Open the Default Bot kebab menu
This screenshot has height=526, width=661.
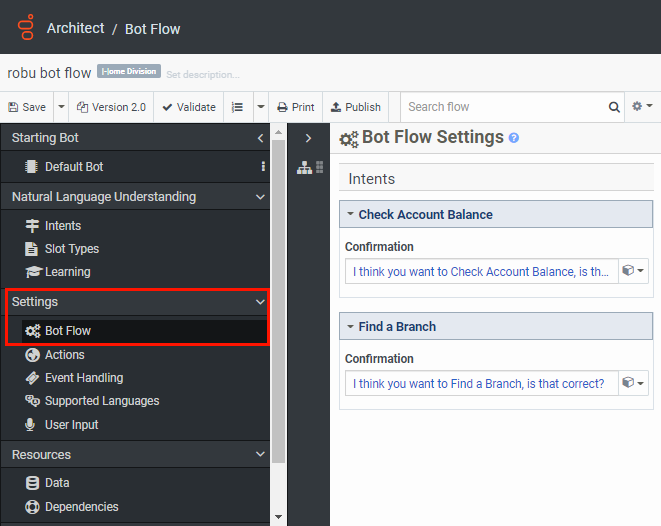tap(263, 167)
